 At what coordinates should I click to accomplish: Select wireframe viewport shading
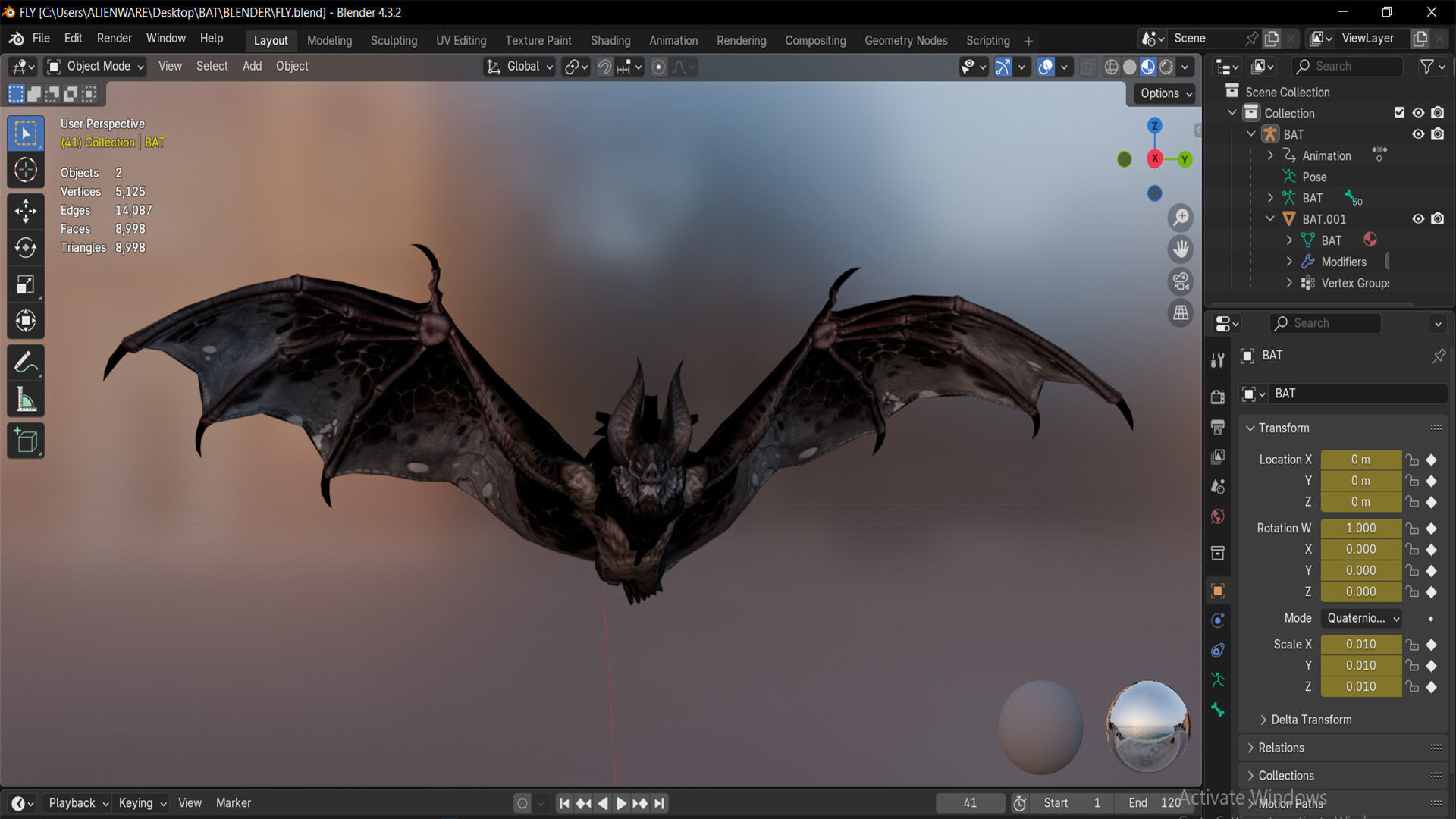pyautogui.click(x=1111, y=67)
